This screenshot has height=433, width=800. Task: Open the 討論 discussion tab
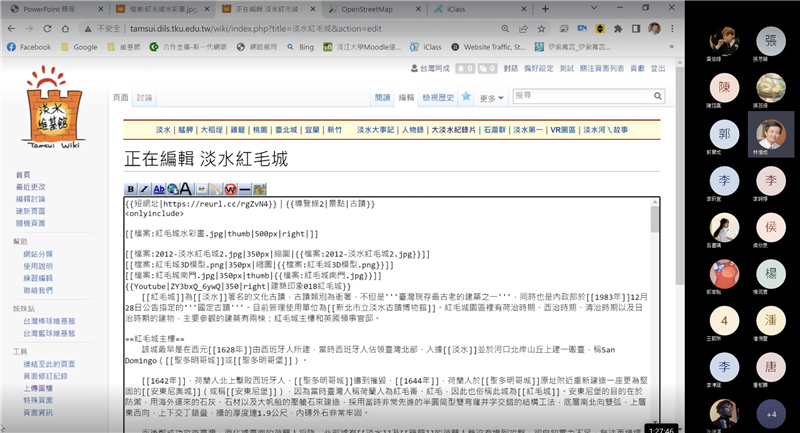pyautogui.click(x=144, y=98)
